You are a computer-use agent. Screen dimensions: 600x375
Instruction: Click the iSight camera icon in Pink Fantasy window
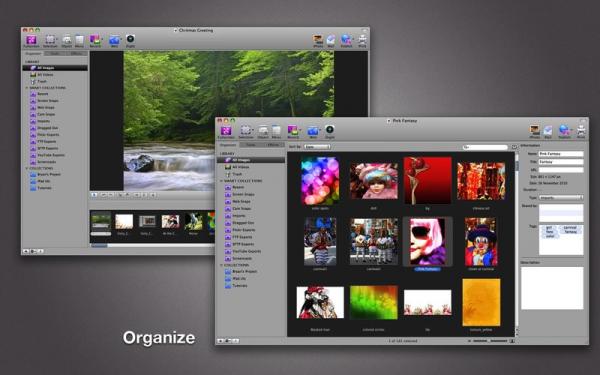pyautogui.click(x=329, y=129)
